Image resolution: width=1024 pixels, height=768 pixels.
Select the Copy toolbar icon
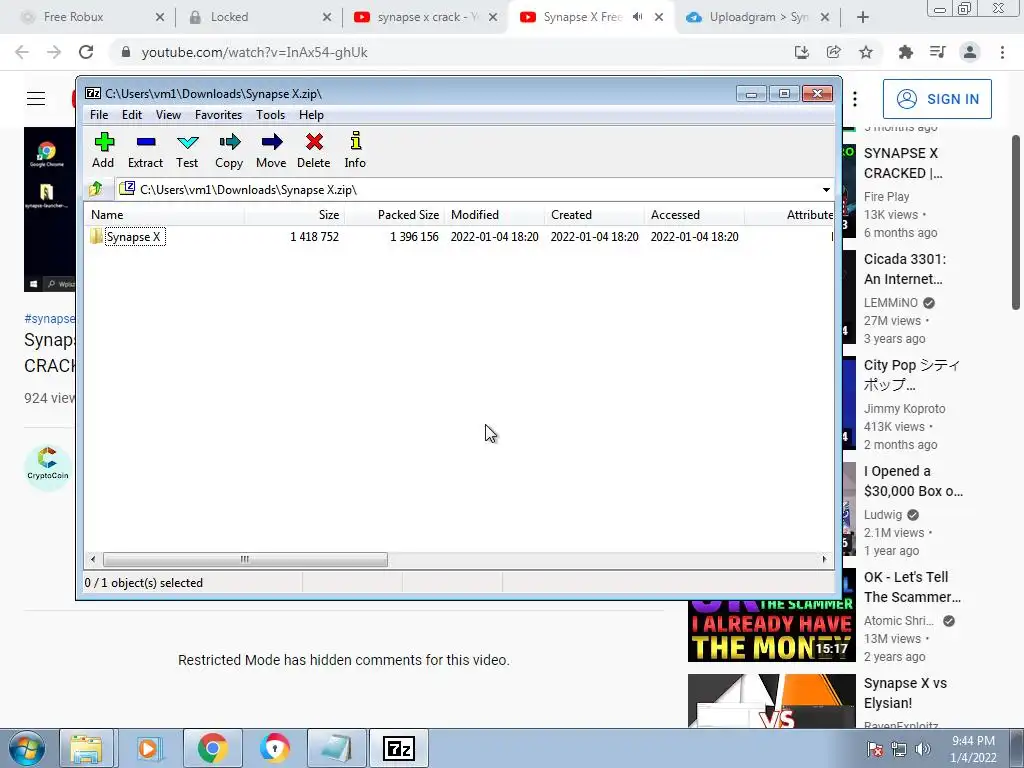pyautogui.click(x=229, y=151)
